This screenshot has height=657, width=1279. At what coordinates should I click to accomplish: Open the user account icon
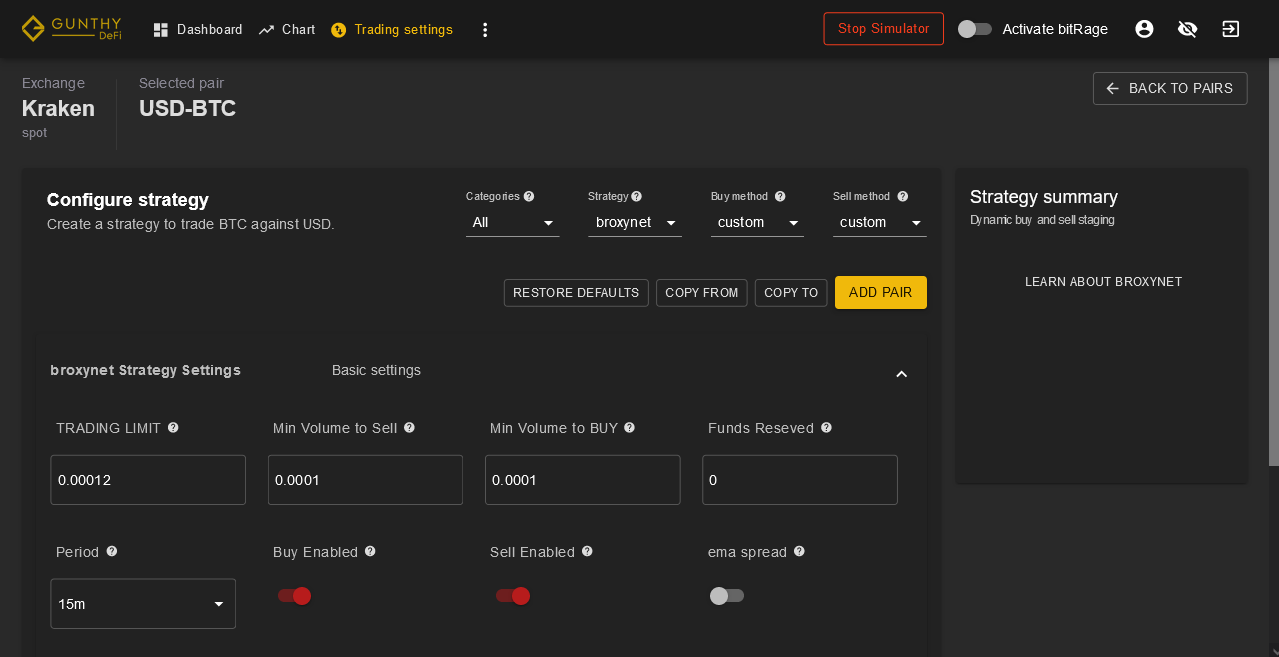click(1145, 29)
